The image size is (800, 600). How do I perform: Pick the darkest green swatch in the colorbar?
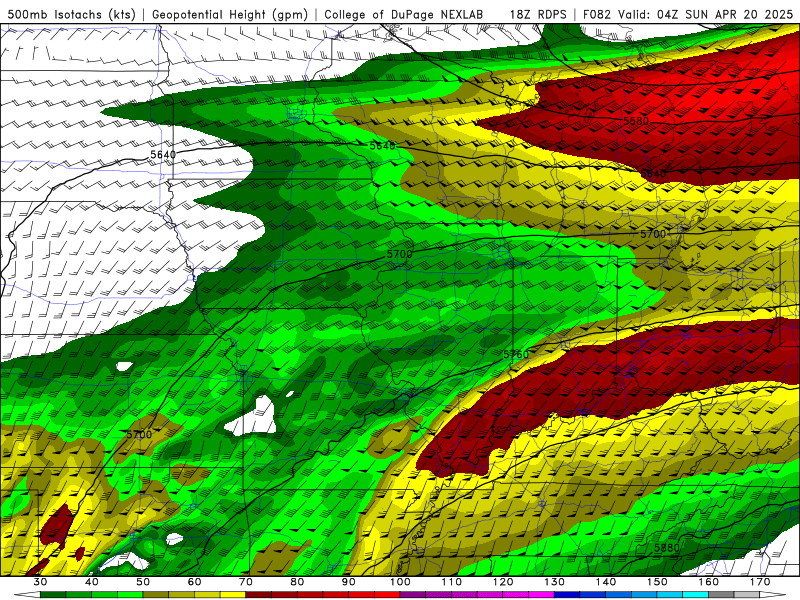click(x=53, y=595)
